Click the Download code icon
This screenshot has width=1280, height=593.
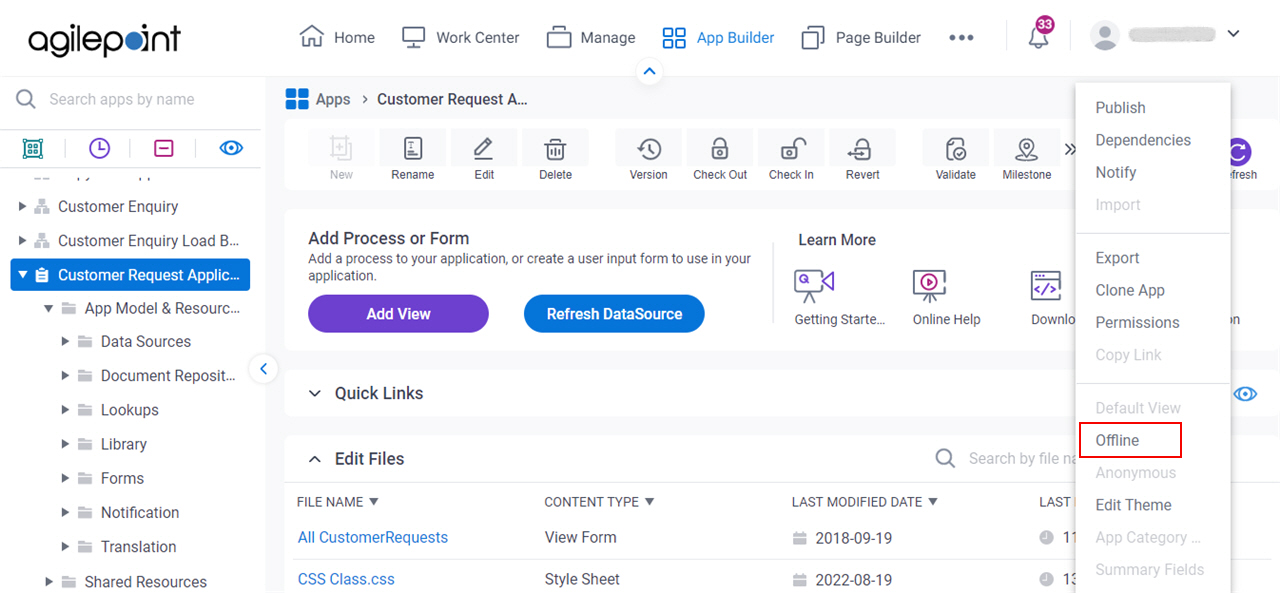pos(1046,286)
